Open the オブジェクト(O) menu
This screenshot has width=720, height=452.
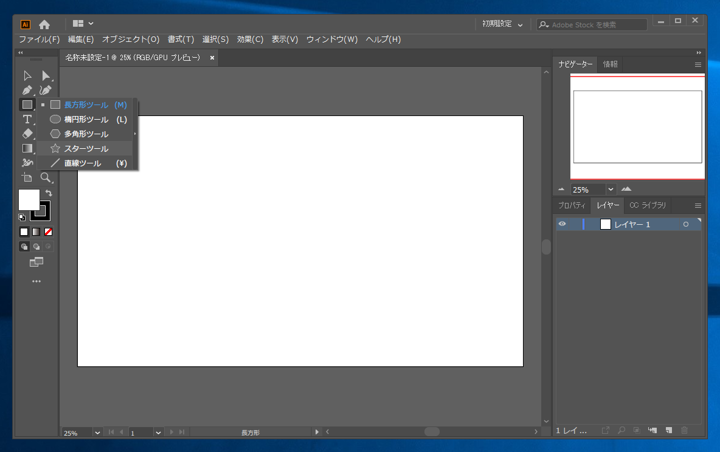[x=130, y=40]
